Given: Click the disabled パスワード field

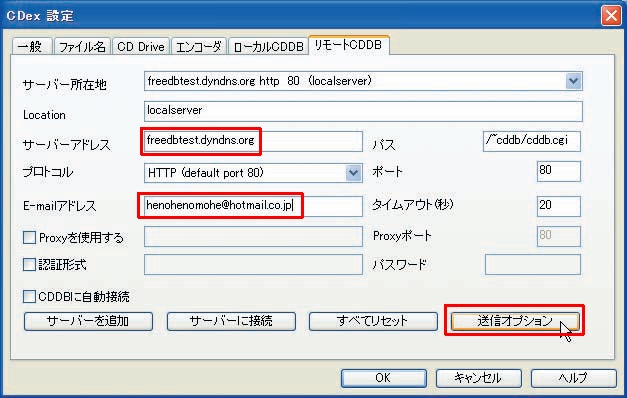Looking at the screenshot, I should 533,264.
